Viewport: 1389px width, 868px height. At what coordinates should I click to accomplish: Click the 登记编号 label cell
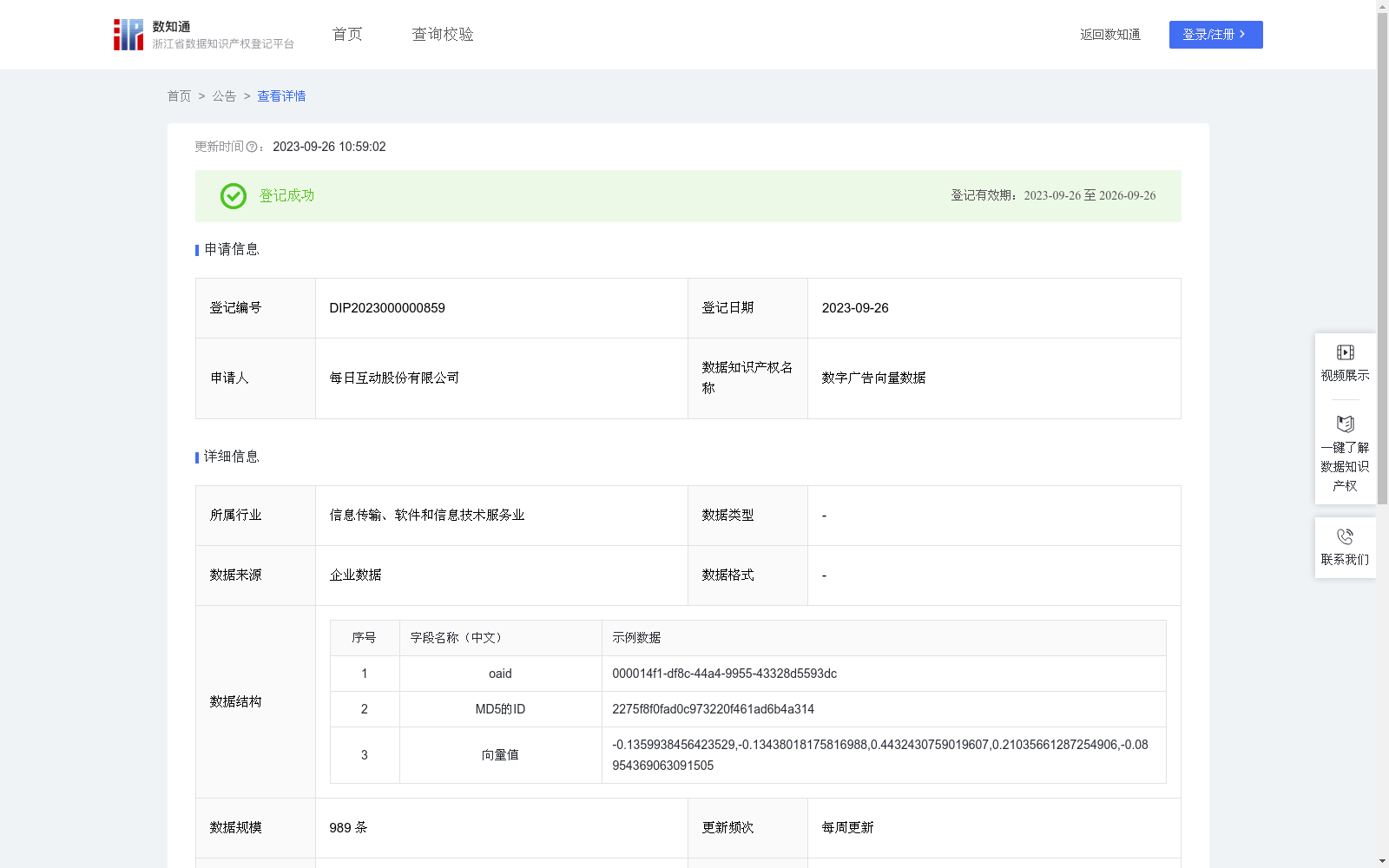[x=255, y=308]
